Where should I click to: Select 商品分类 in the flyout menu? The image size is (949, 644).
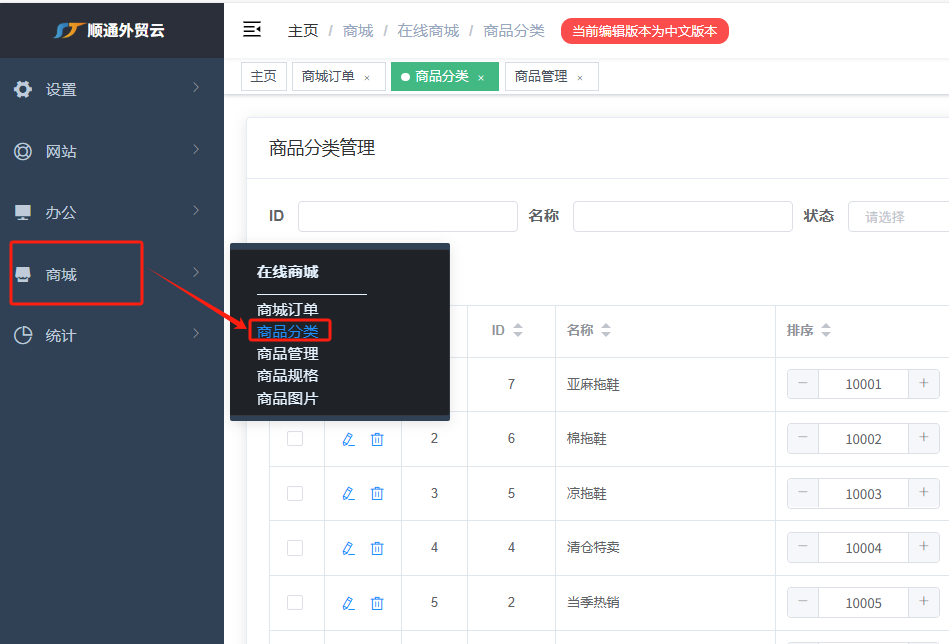287,331
